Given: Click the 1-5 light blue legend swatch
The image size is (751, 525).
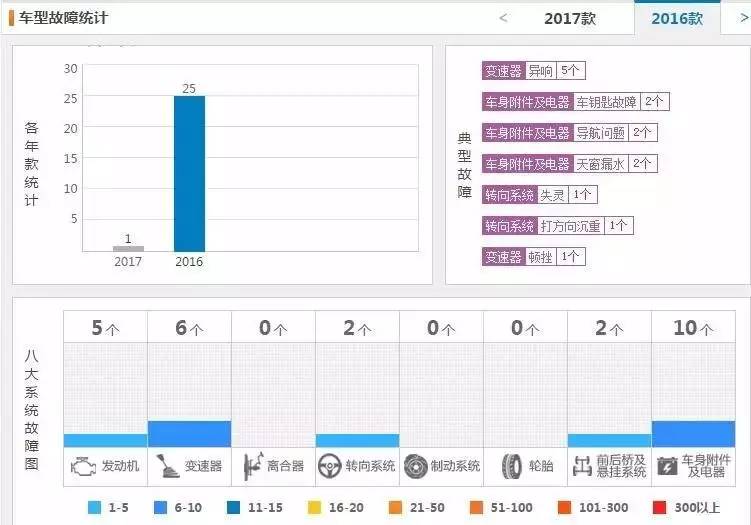Looking at the screenshot, I should (95, 507).
